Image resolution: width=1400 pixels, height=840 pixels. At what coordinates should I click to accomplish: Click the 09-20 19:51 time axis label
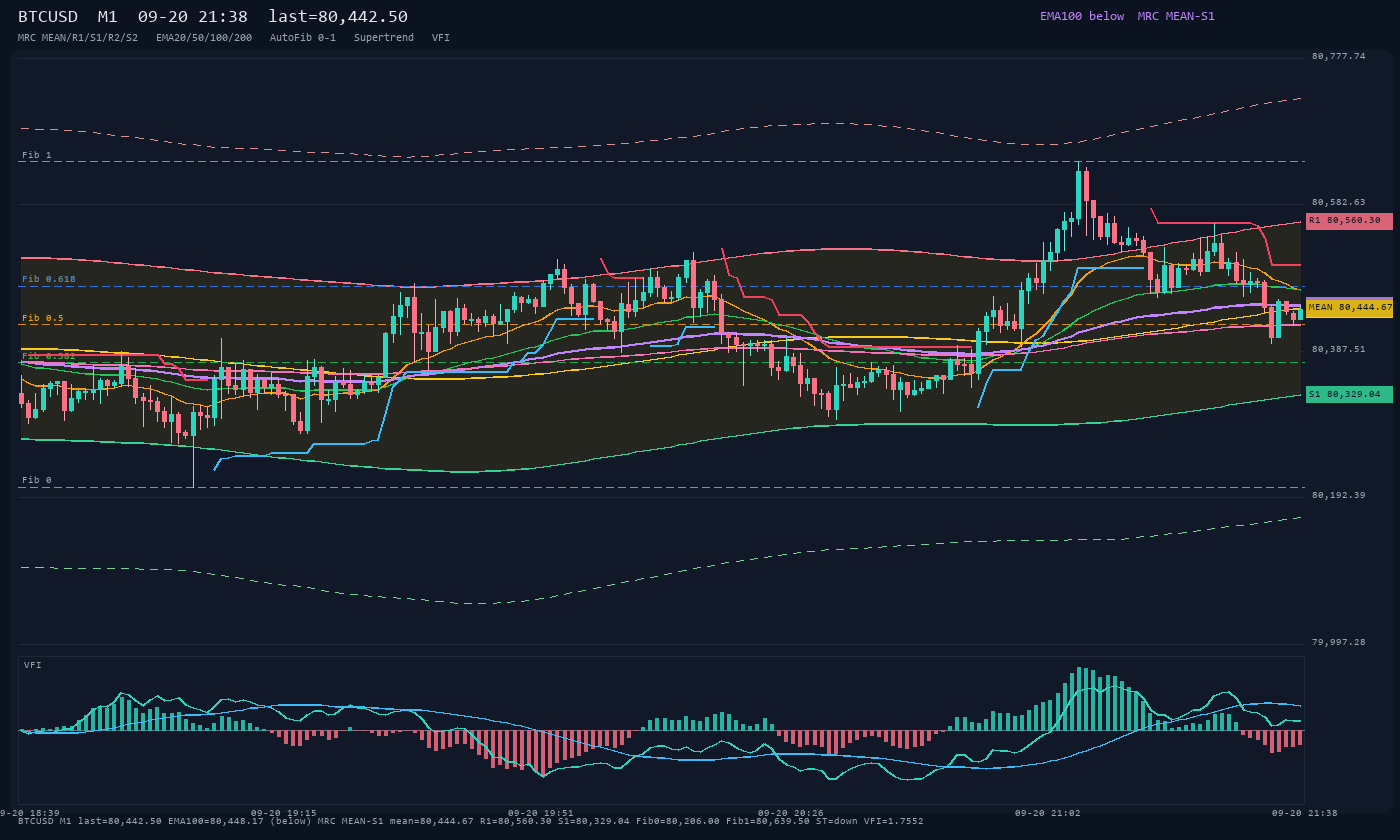(540, 813)
